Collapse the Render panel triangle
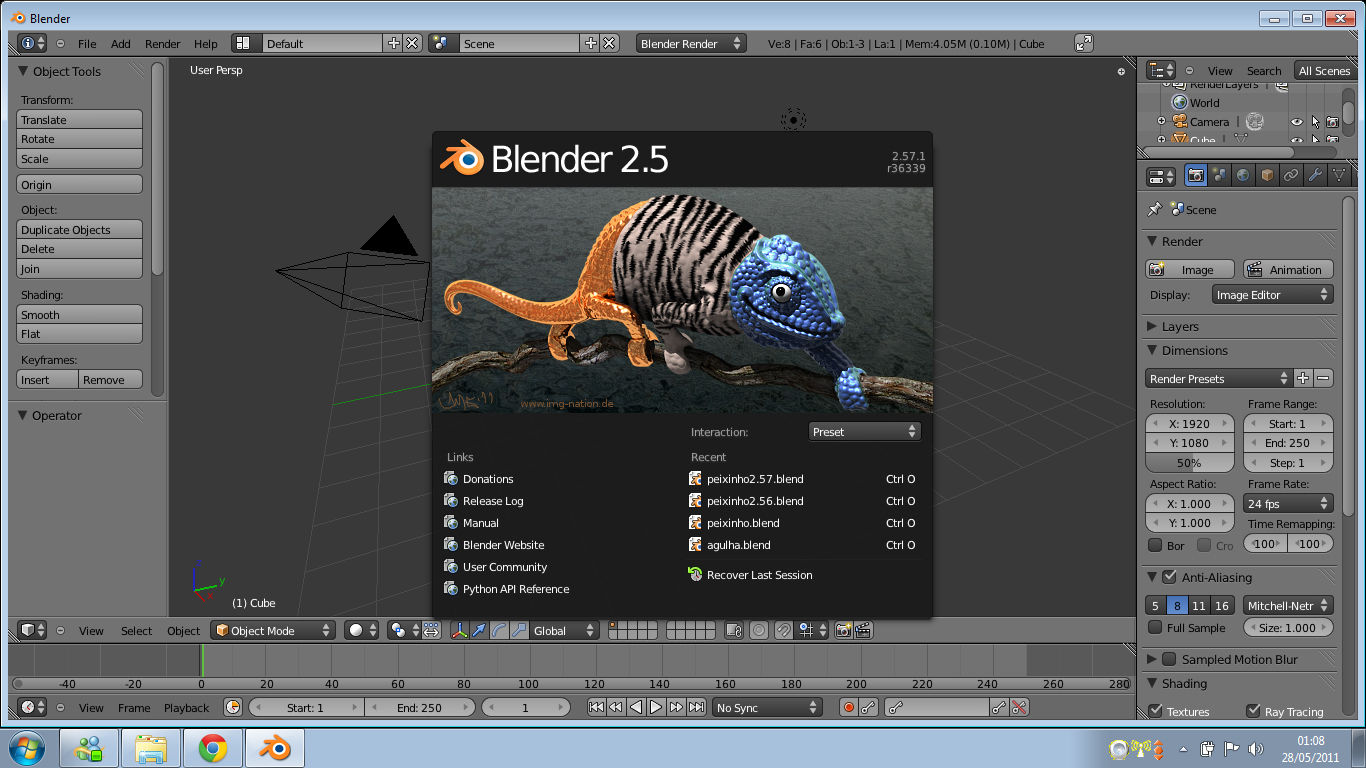Image resolution: width=1366 pixels, height=768 pixels. [x=1153, y=242]
